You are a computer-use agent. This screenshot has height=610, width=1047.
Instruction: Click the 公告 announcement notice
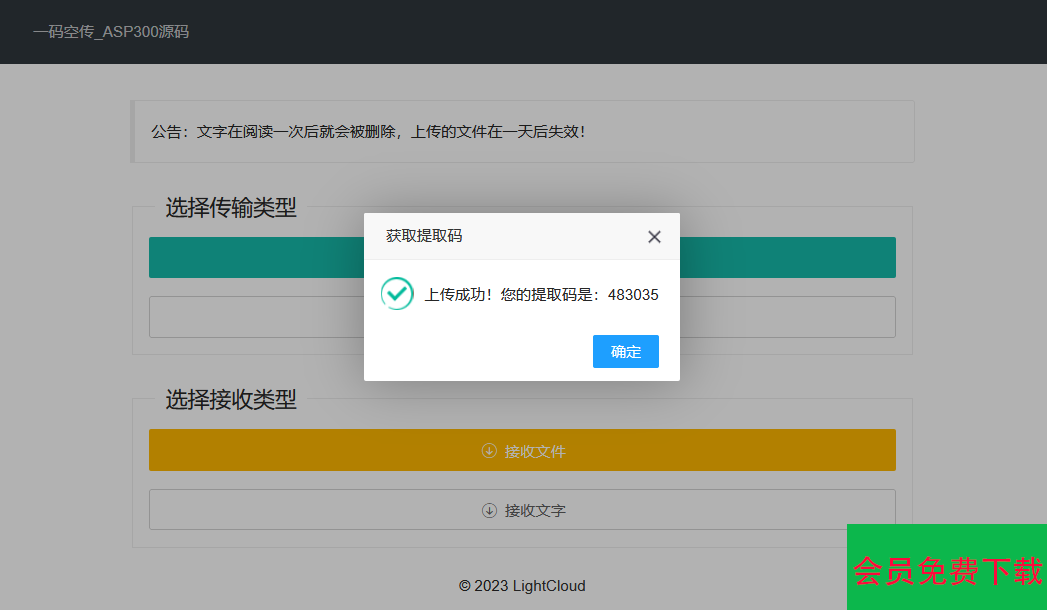pyautogui.click(x=368, y=132)
